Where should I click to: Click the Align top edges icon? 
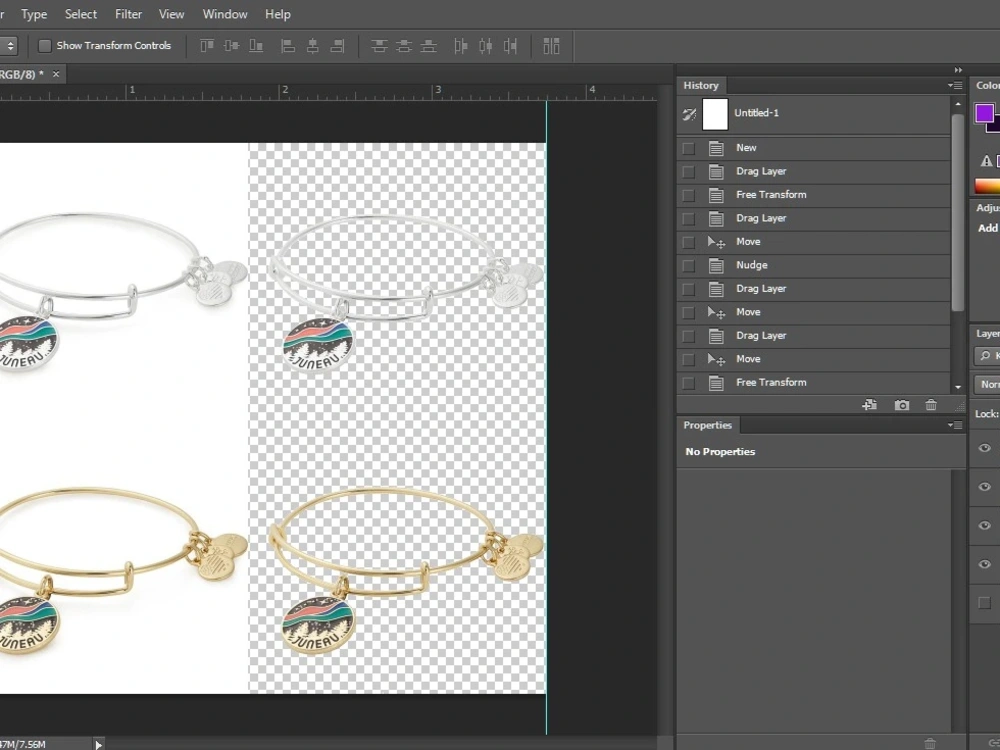tap(207, 46)
